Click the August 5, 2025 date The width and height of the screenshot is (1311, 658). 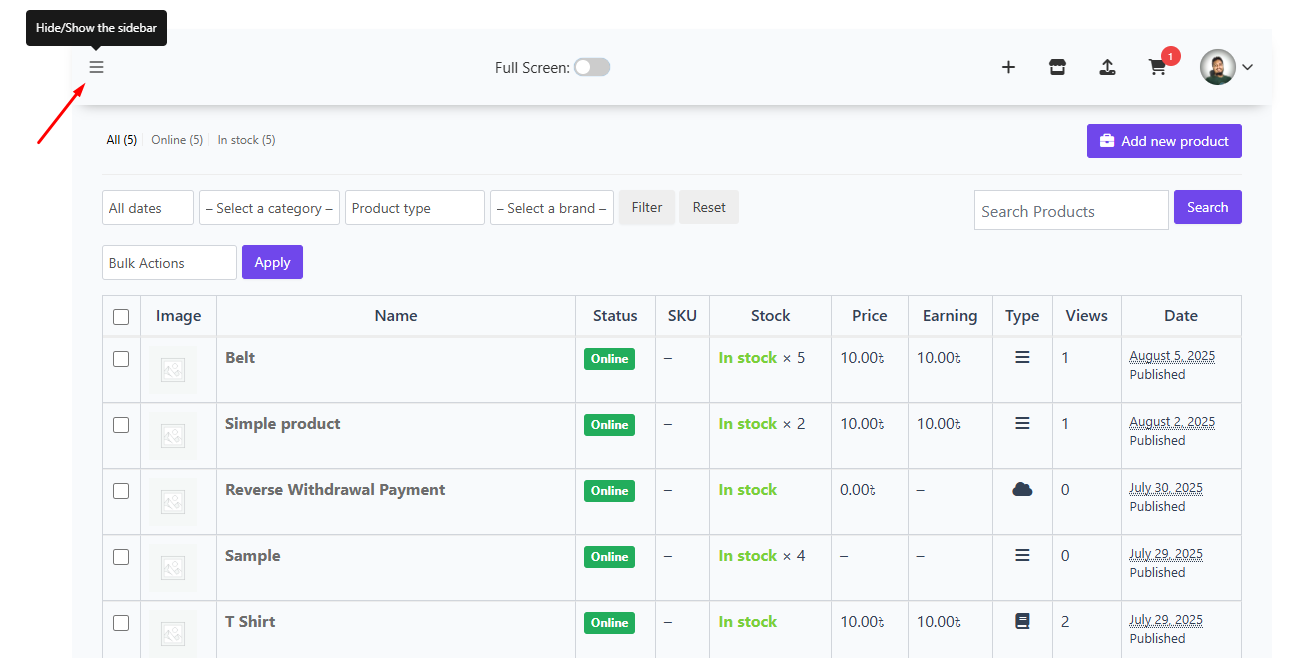[1172, 355]
